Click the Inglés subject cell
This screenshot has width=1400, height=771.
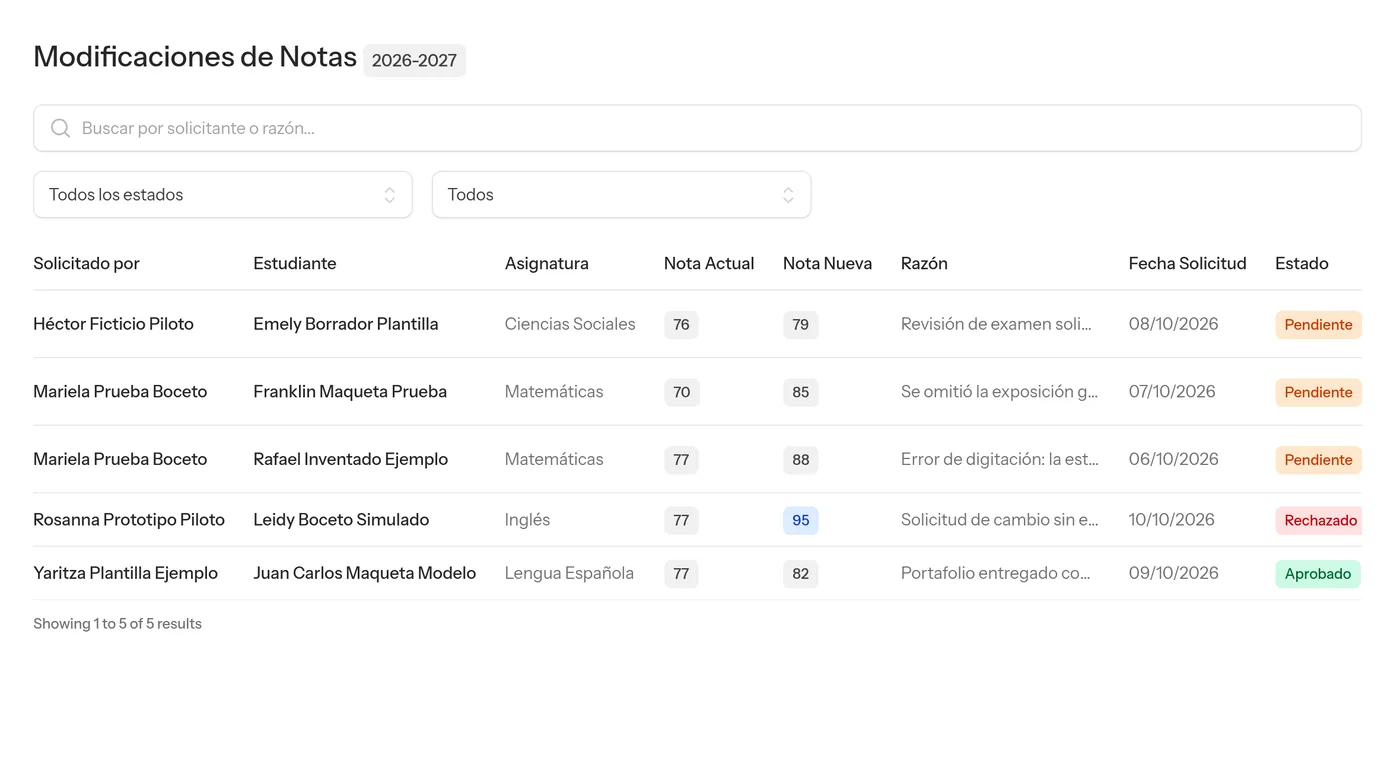[527, 520]
